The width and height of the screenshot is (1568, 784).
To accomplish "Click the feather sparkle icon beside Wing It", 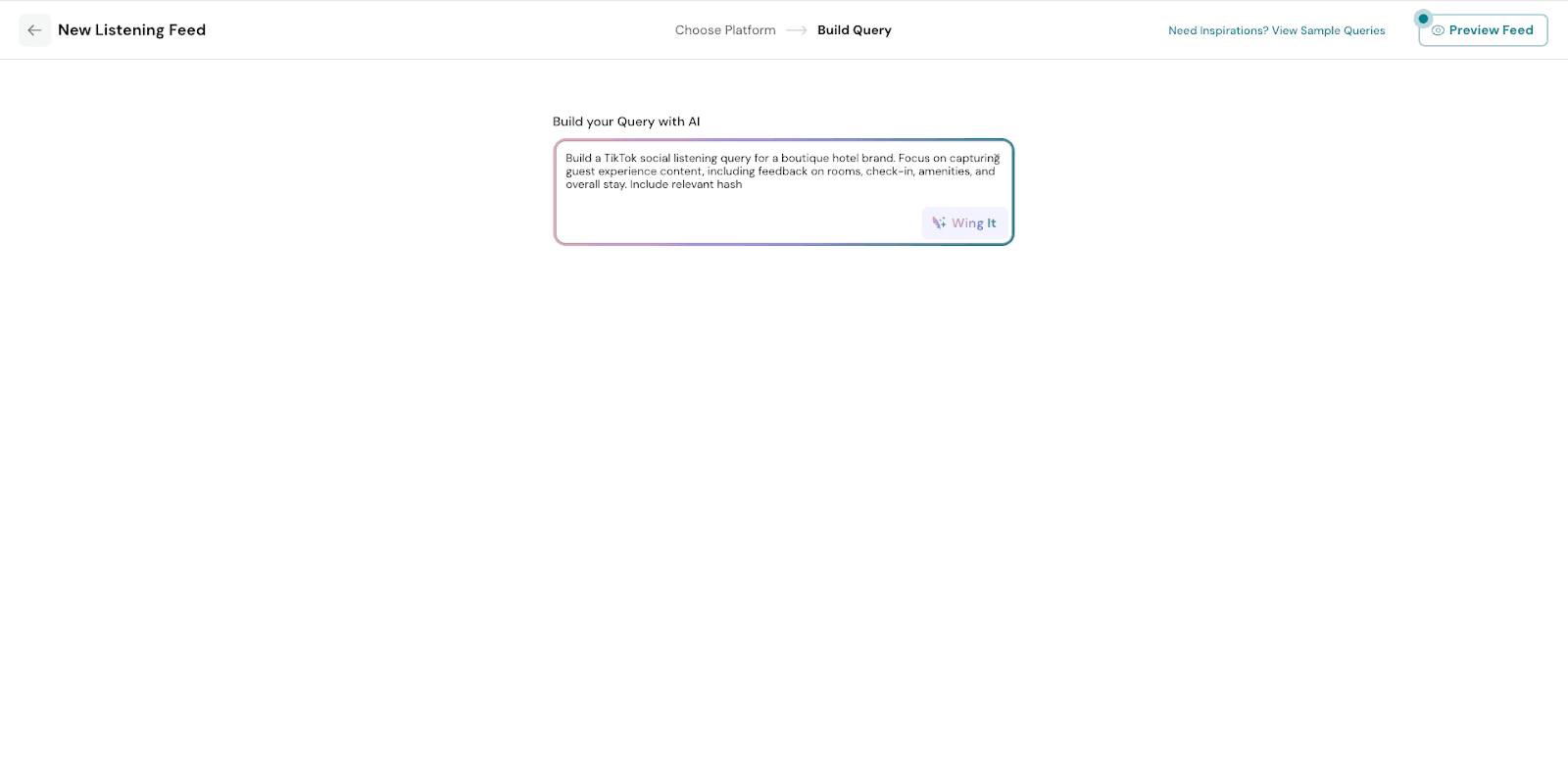I will 939,223.
